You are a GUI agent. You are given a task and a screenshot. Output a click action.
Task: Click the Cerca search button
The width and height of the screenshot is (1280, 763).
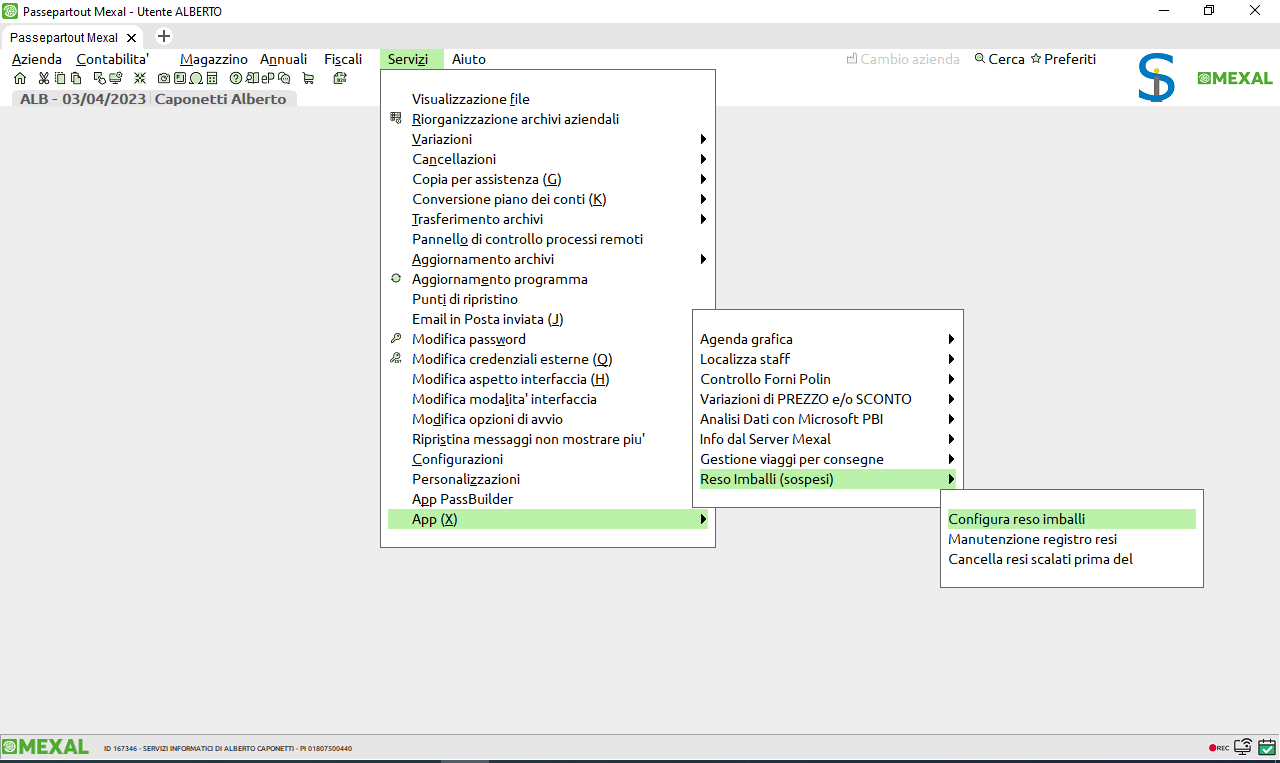pyautogui.click(x=999, y=59)
